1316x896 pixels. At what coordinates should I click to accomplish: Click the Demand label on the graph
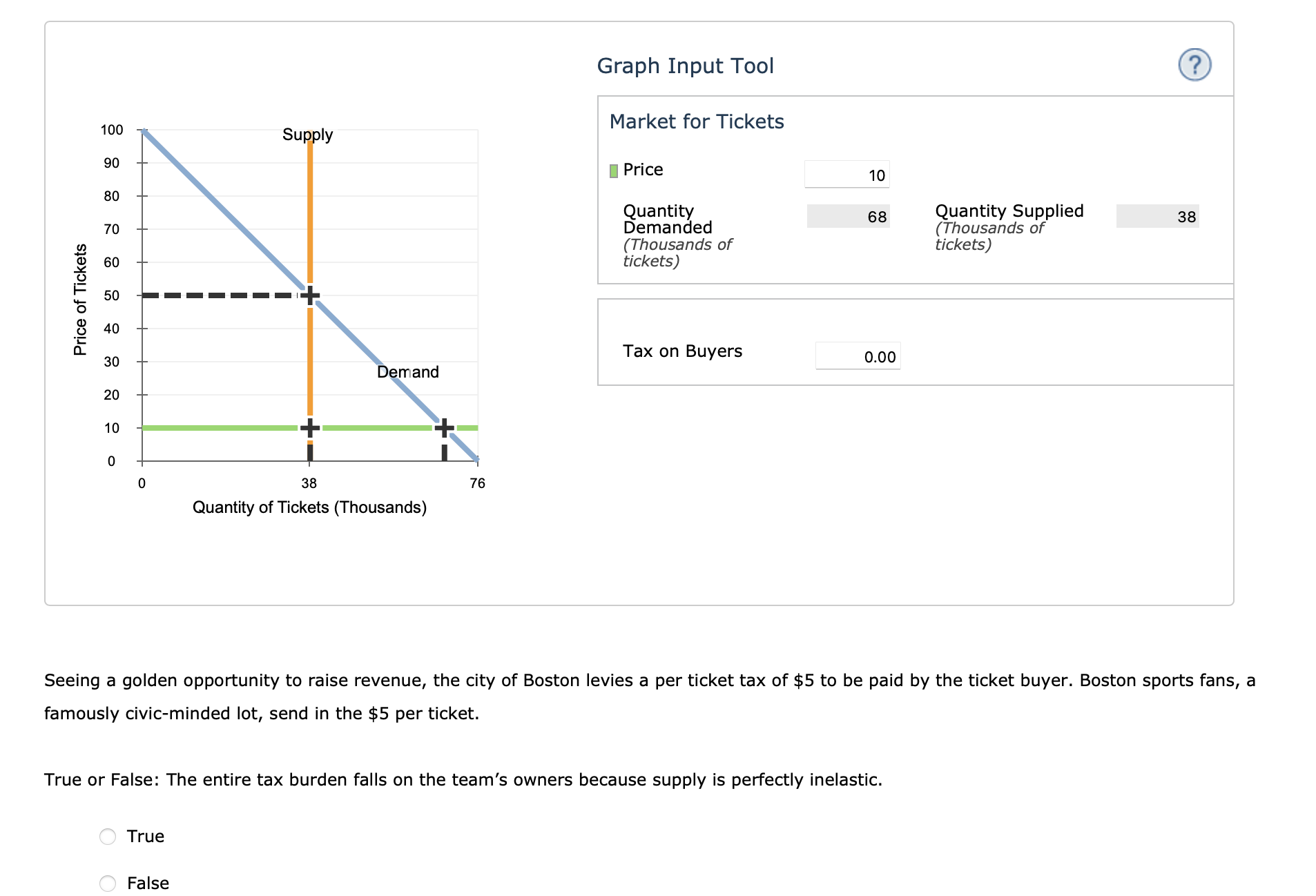point(408,372)
